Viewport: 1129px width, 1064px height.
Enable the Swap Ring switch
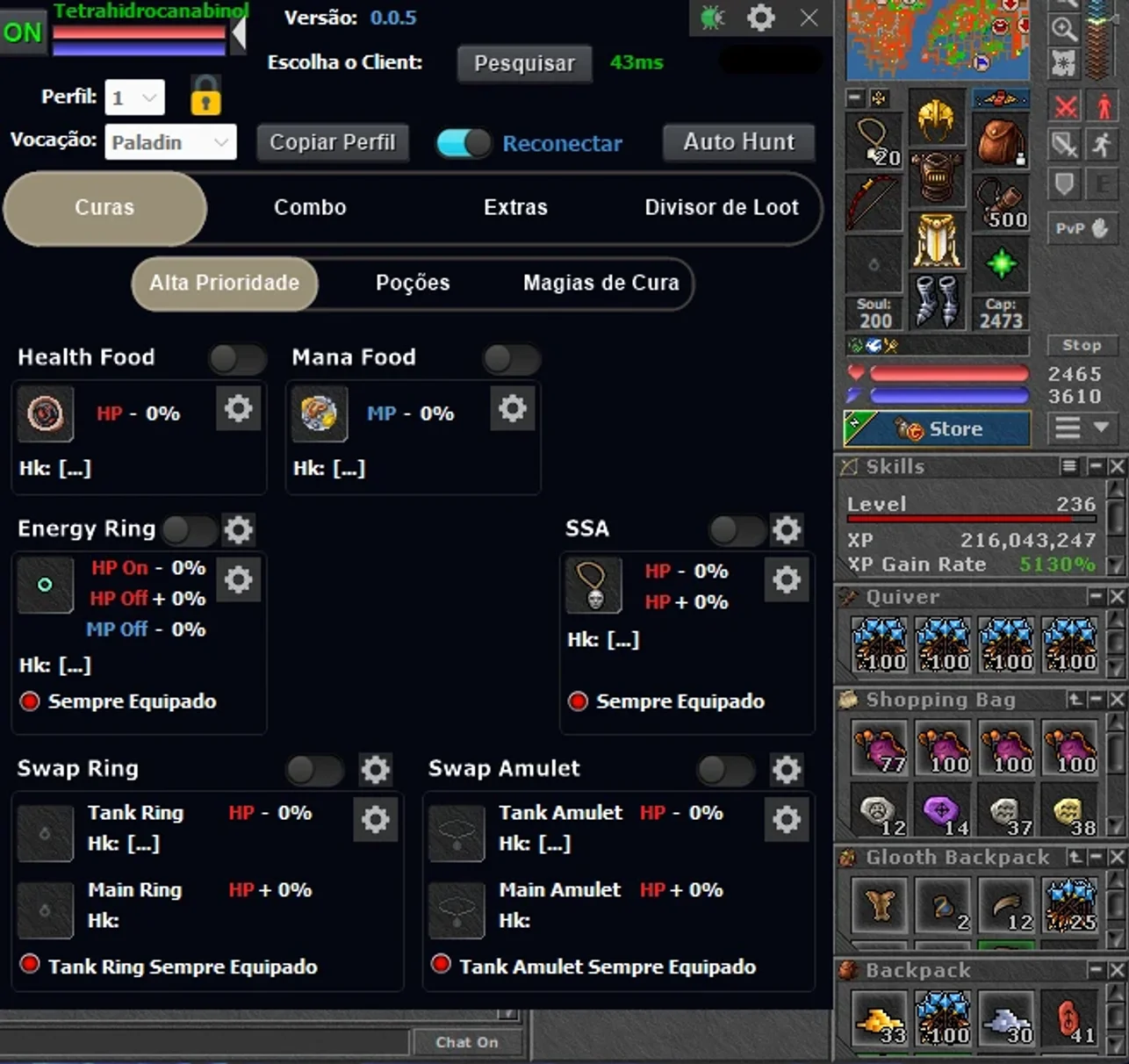point(315,770)
